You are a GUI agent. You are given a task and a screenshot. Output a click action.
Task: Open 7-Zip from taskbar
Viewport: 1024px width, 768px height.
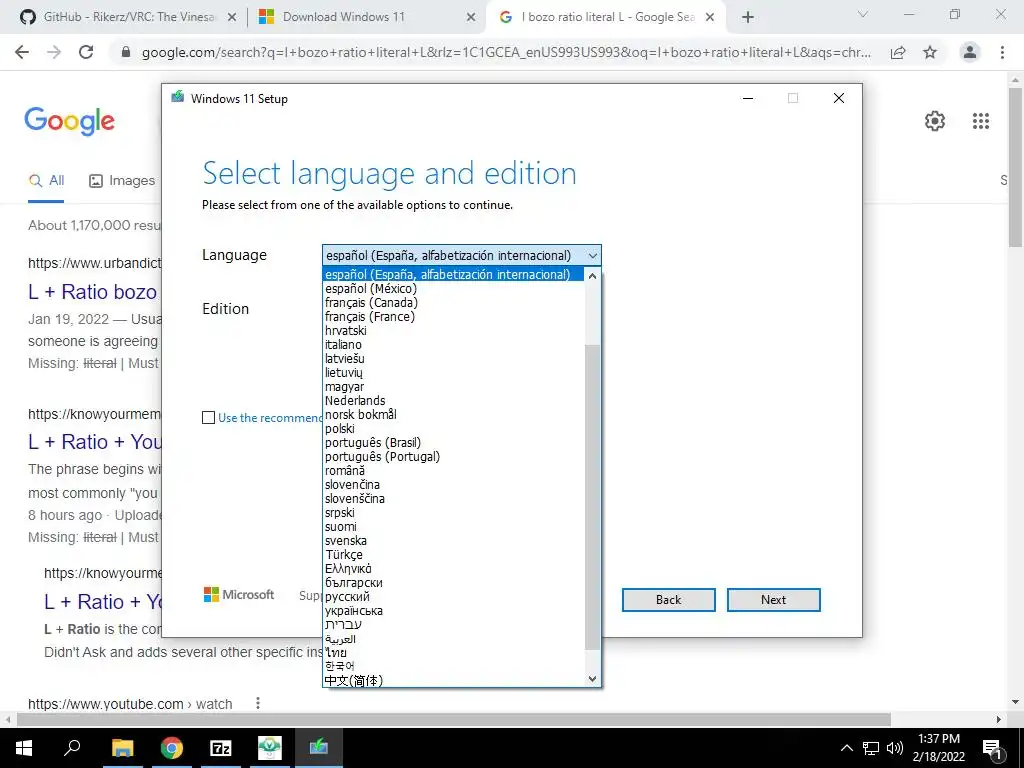221,748
